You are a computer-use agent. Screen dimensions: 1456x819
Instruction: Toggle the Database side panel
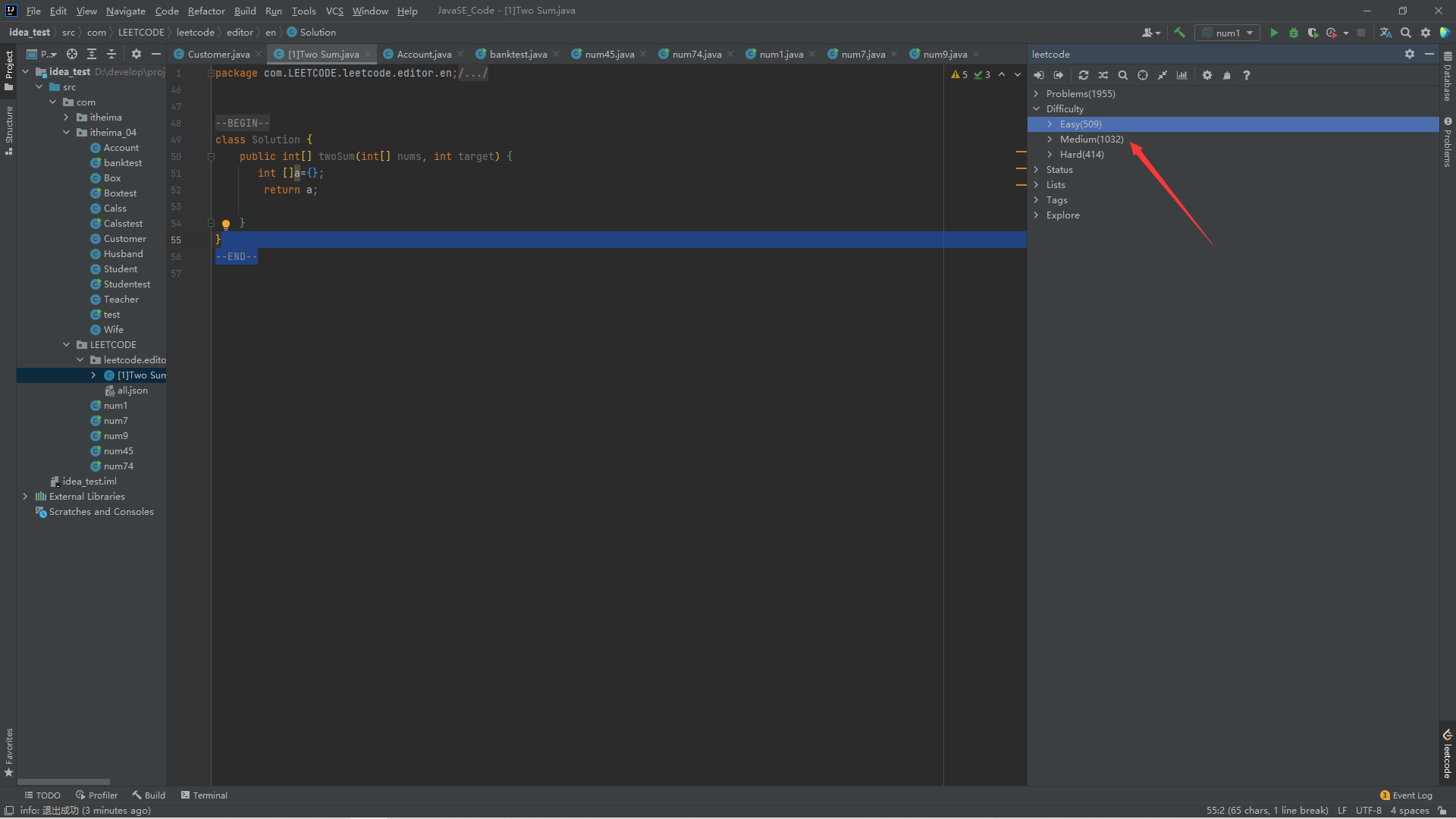click(1448, 76)
